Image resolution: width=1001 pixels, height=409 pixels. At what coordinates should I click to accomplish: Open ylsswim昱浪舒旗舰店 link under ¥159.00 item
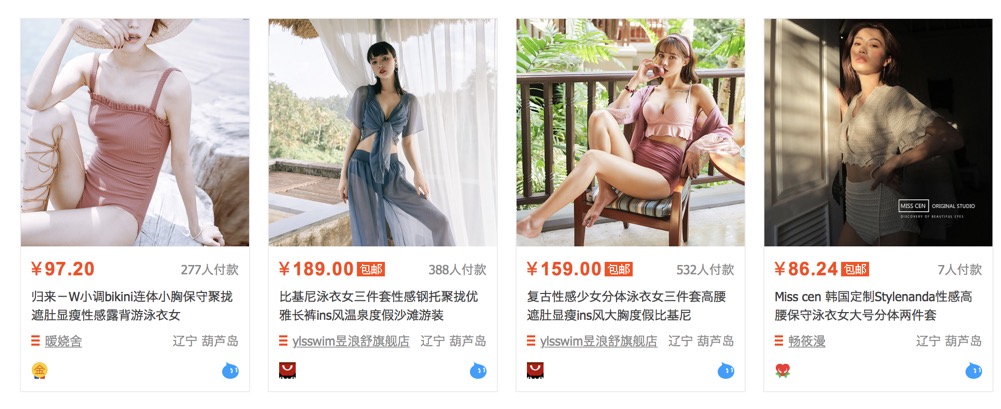pyautogui.click(x=599, y=341)
